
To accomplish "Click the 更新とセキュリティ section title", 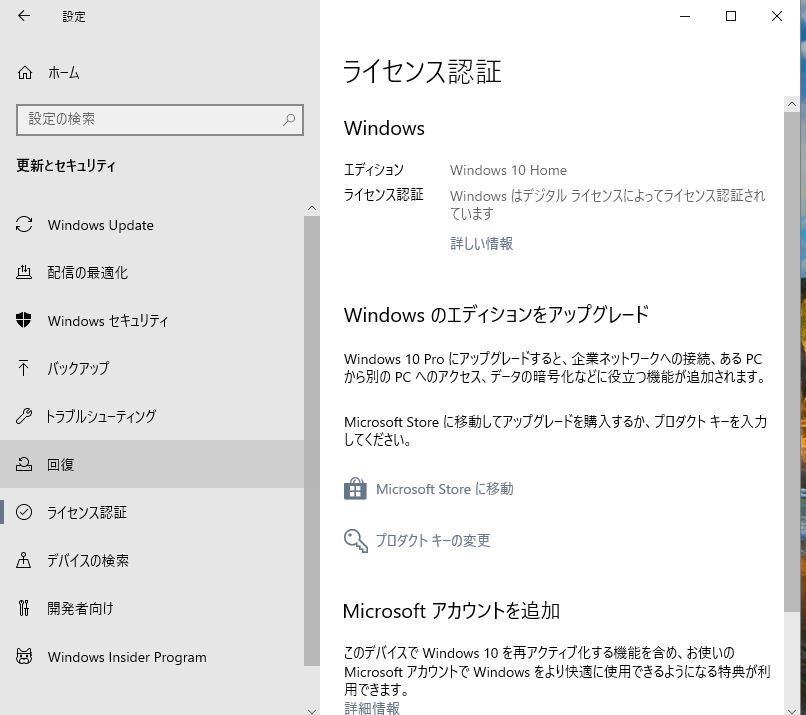I will (66, 166).
